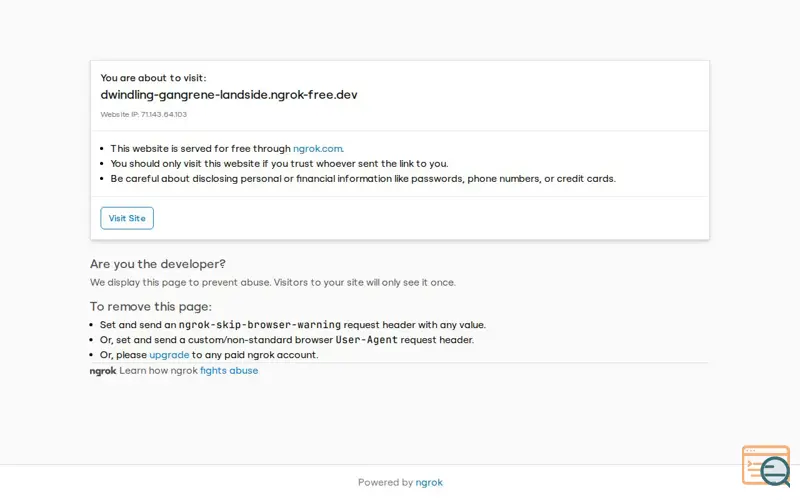Screen dimensions: 800x500
Task: Click the 'You should only visit' warning line
Action: pyautogui.click(x=280, y=164)
